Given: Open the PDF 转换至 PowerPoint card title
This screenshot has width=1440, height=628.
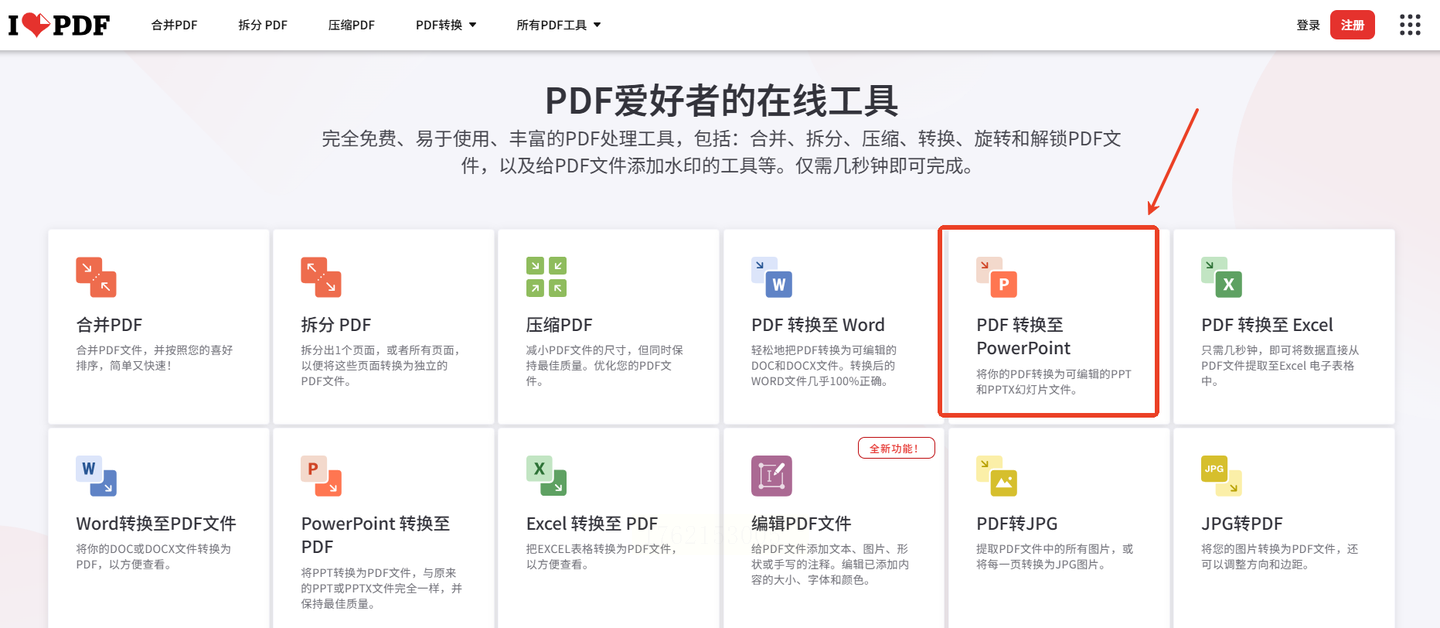Looking at the screenshot, I should [1023, 336].
